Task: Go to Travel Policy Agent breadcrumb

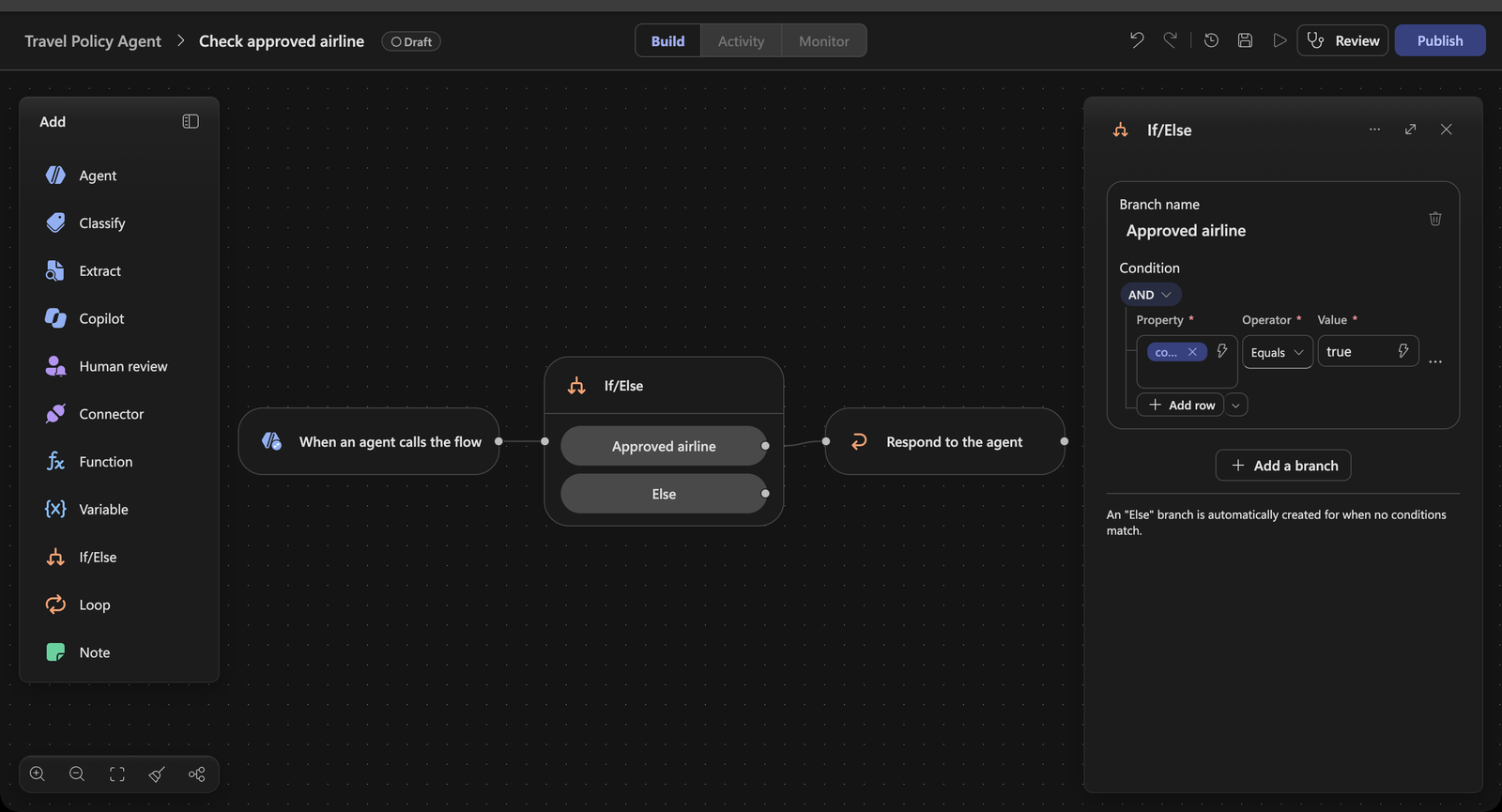Action: tap(93, 41)
